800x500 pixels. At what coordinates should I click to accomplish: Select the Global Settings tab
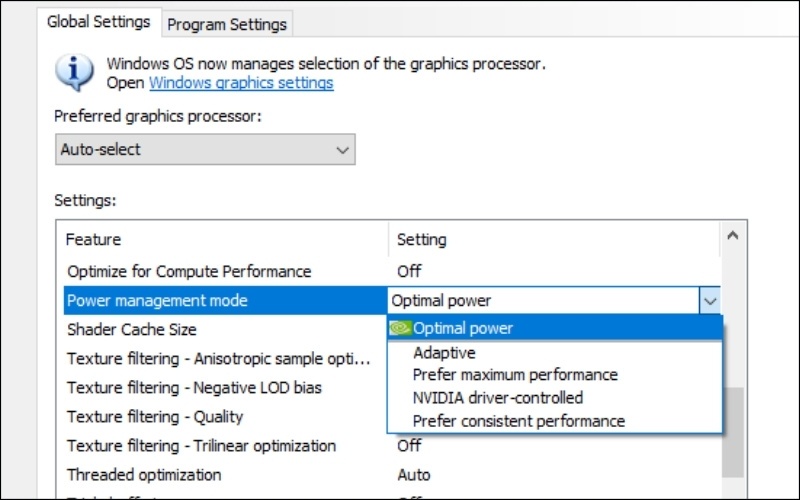[99, 22]
